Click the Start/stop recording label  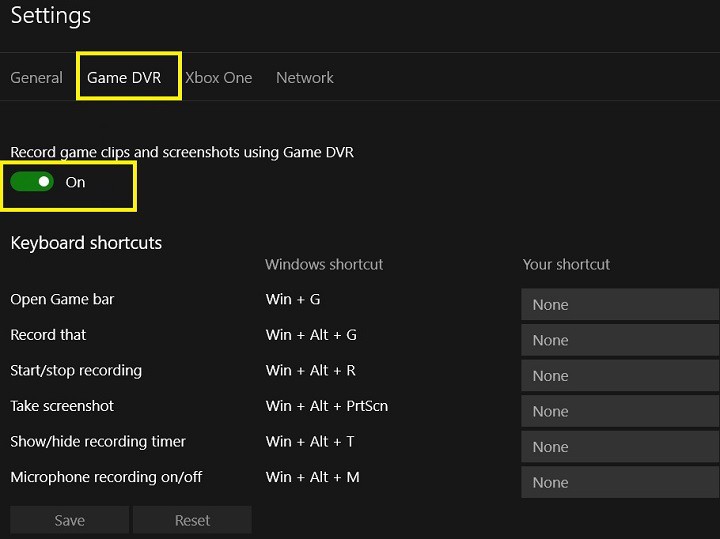pos(76,371)
